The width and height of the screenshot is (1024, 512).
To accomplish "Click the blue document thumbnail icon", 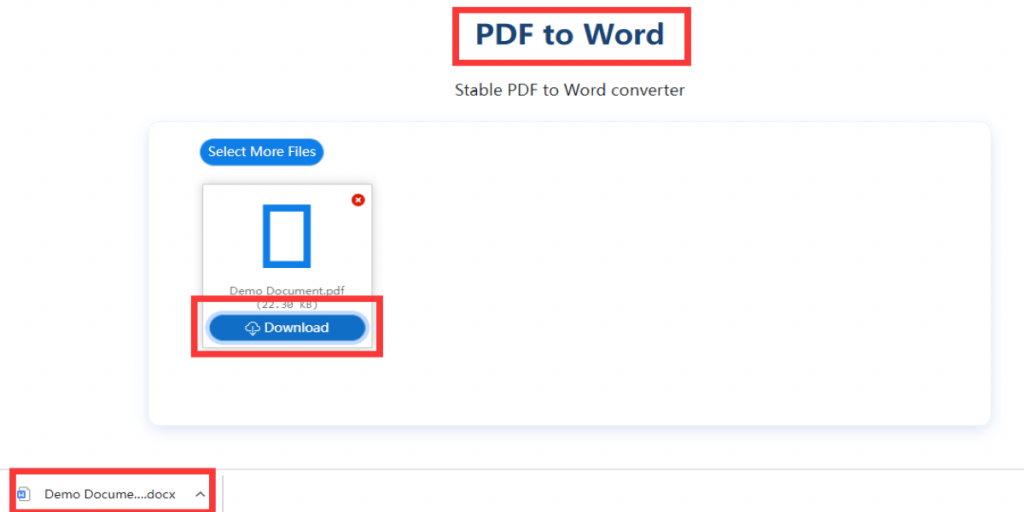I will point(287,236).
